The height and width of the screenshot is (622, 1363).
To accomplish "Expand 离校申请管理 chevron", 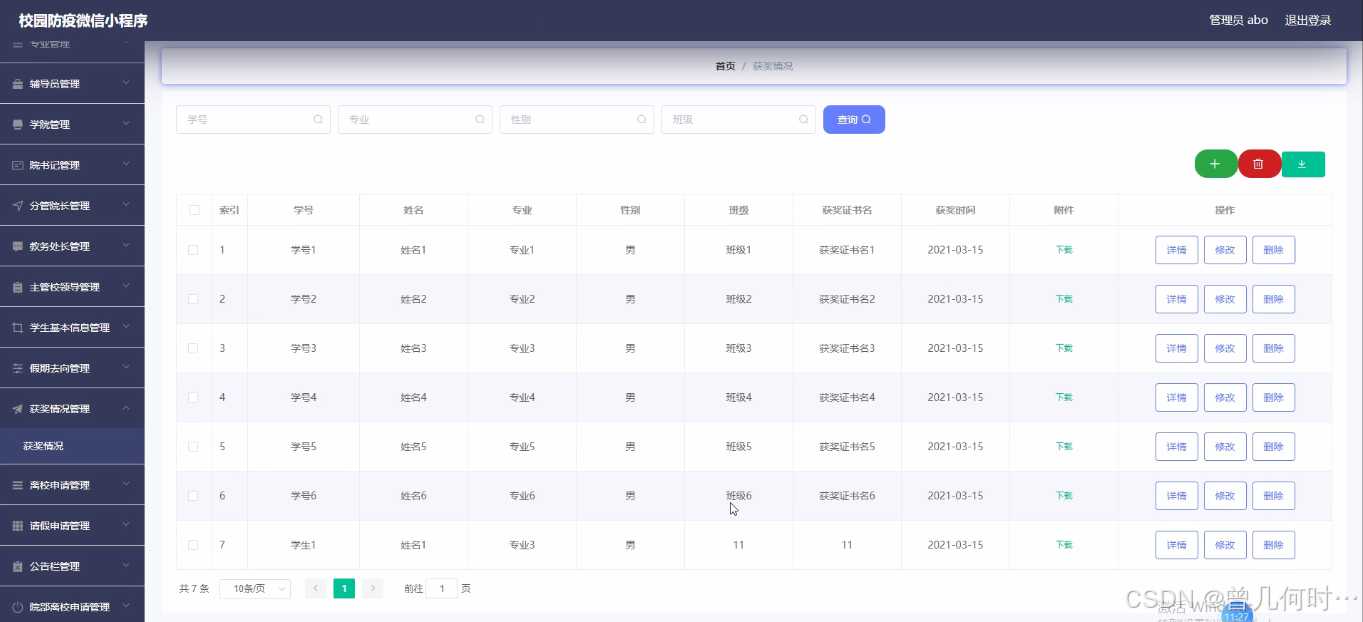I will point(126,485).
